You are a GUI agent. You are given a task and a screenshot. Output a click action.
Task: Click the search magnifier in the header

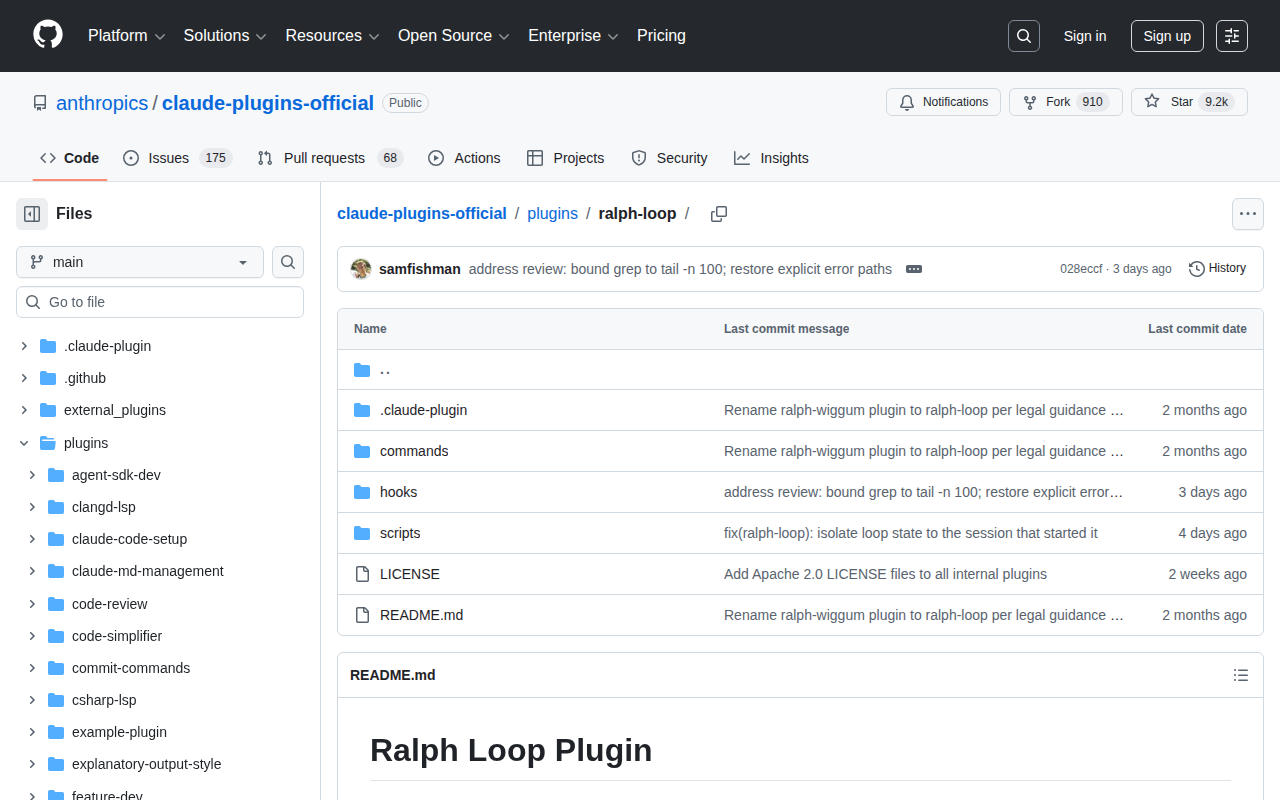pos(1023,36)
